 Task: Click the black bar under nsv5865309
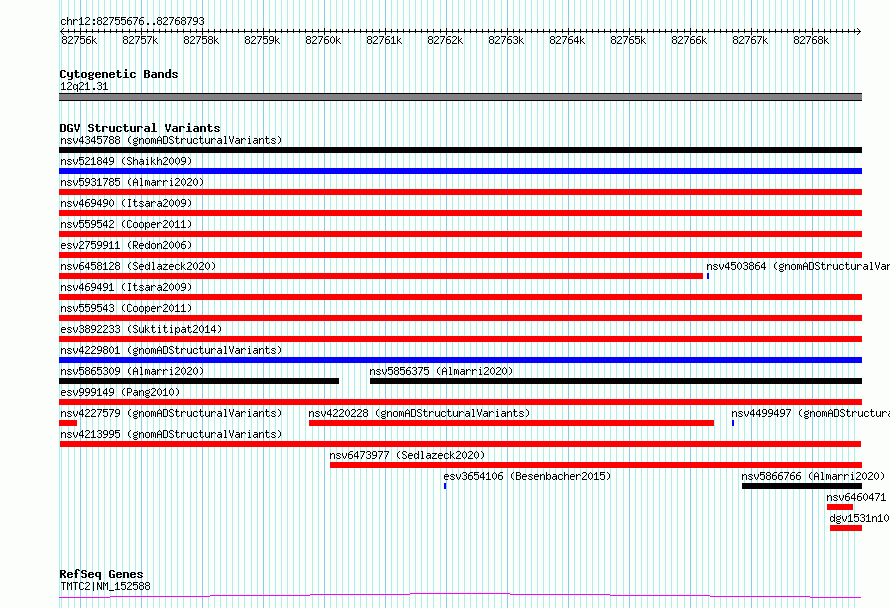[x=199, y=381]
